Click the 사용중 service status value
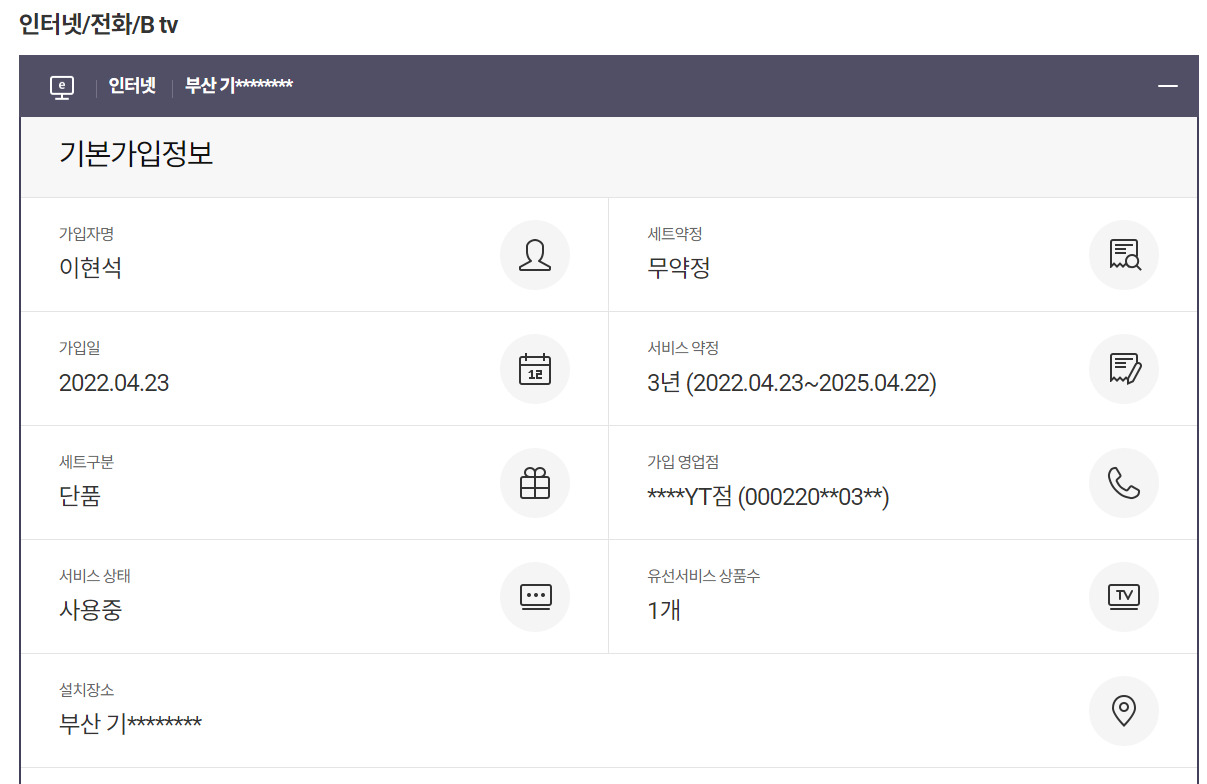The width and height of the screenshot is (1207, 784). 91,610
